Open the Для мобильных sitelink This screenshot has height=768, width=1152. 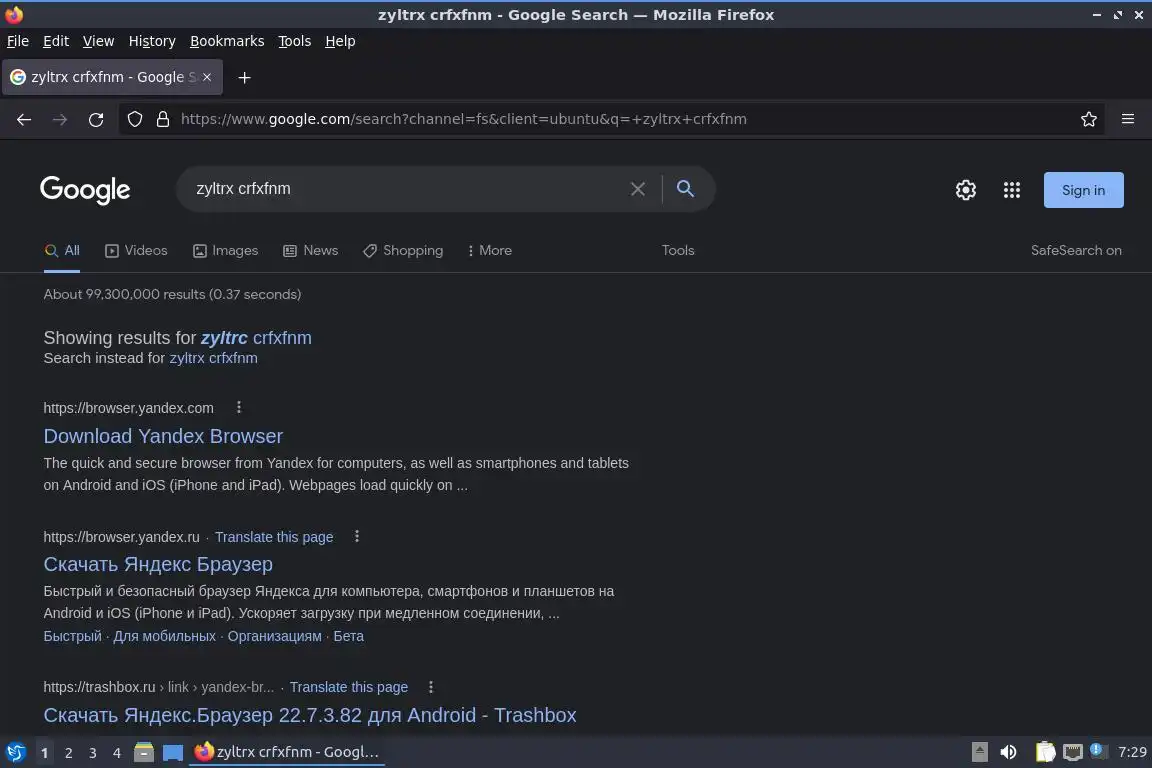tap(165, 636)
